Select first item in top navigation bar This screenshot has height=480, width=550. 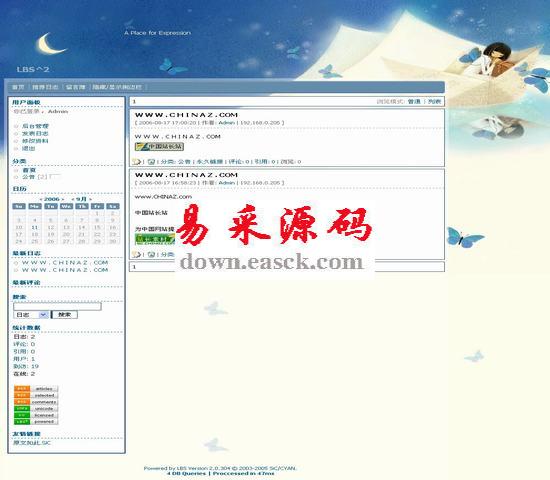click(18, 87)
